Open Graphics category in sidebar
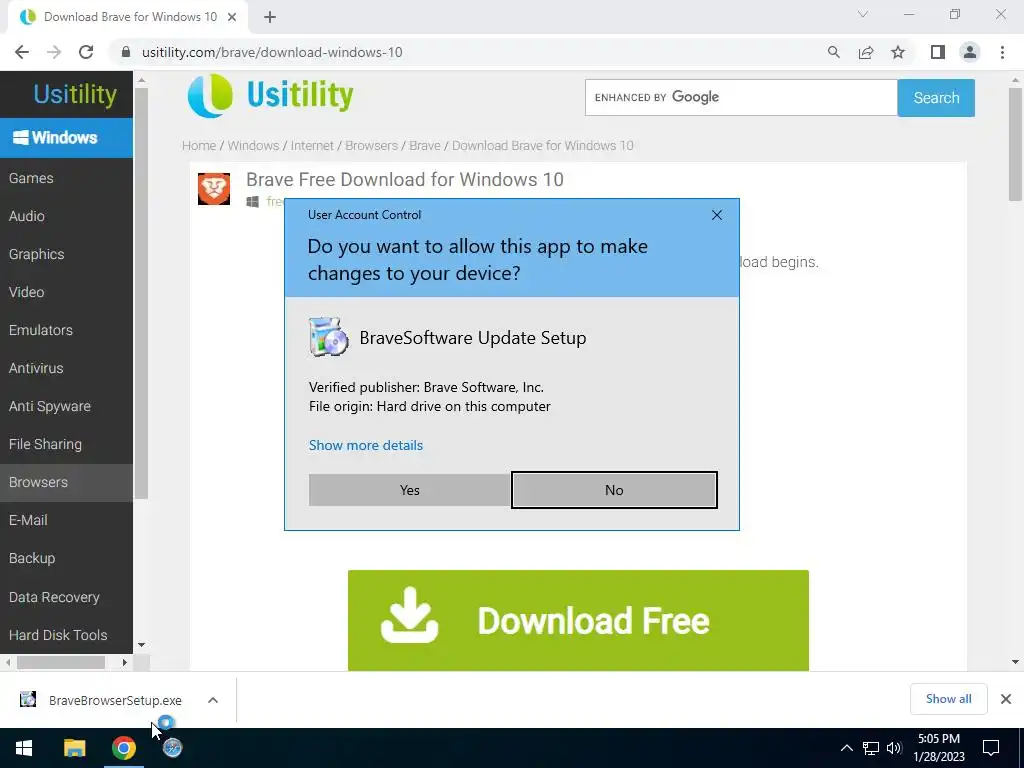 66,254
